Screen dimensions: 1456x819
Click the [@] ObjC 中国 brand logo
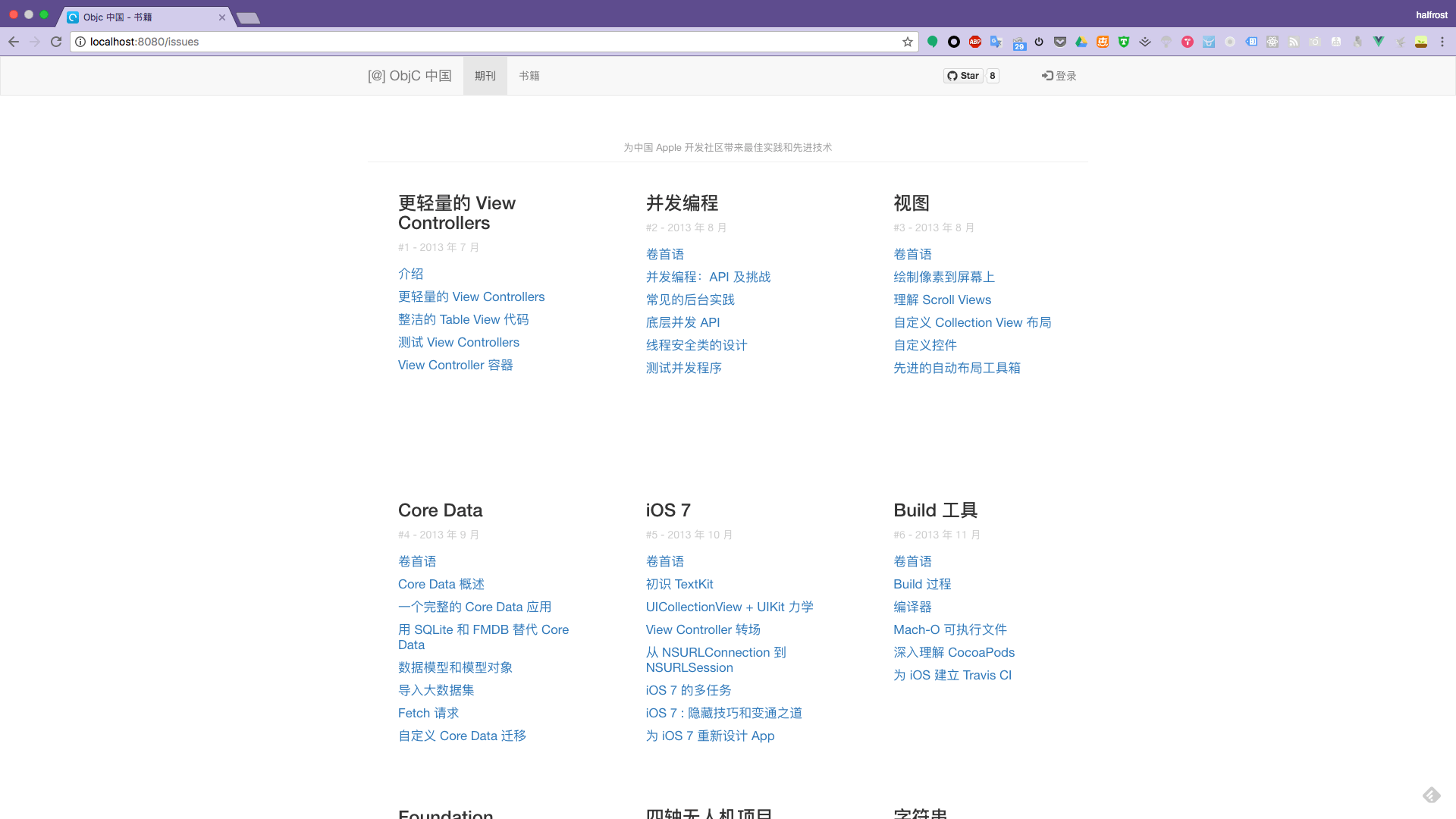pos(409,76)
